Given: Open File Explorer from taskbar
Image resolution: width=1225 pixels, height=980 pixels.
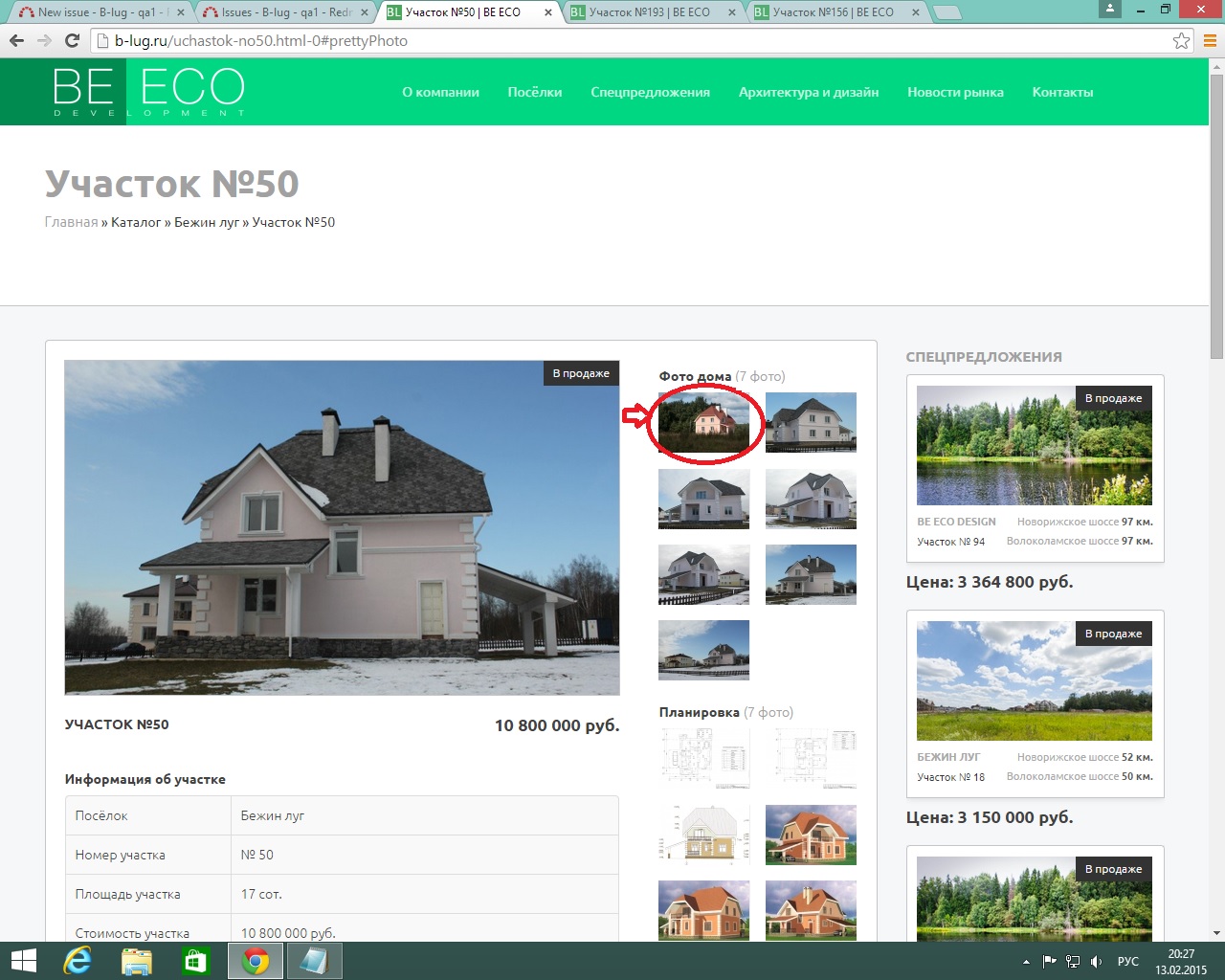Looking at the screenshot, I should pyautogui.click(x=137, y=961).
